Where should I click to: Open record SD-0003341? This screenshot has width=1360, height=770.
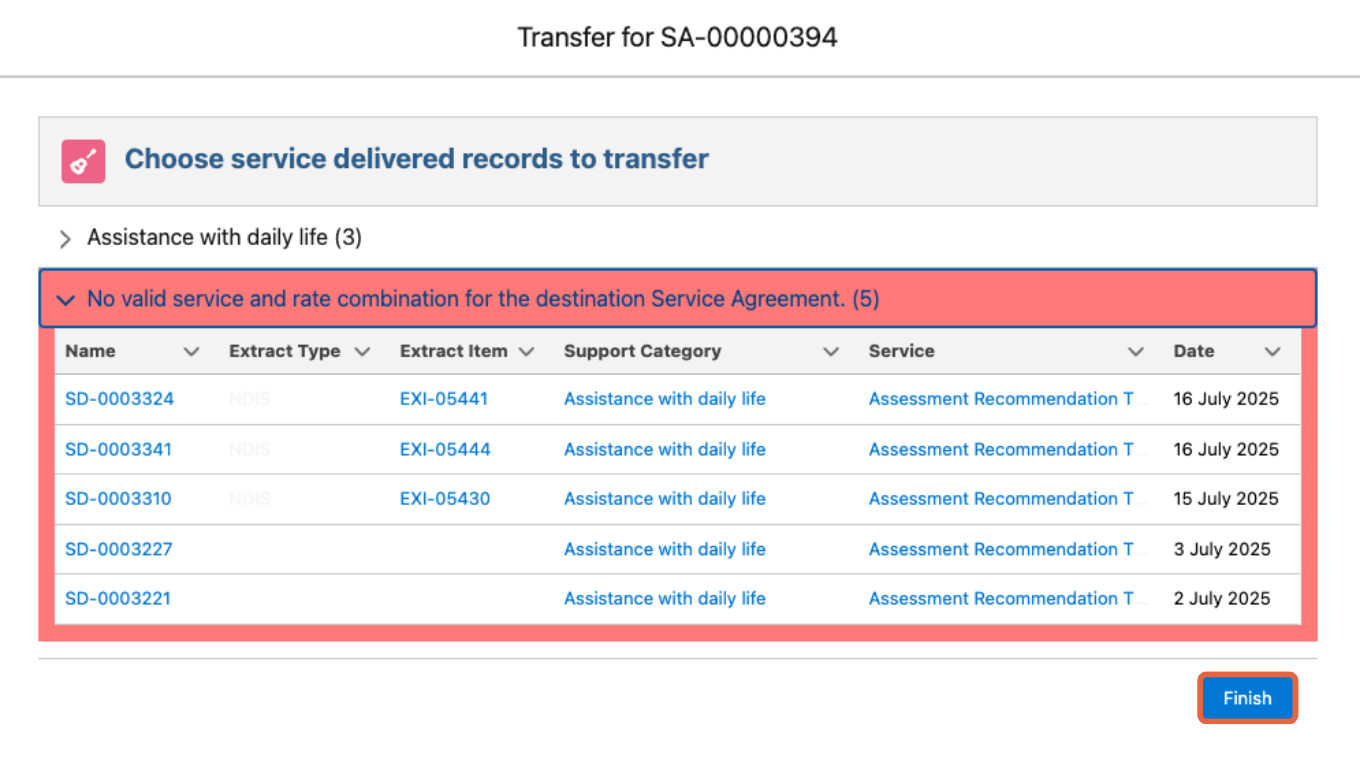point(119,449)
